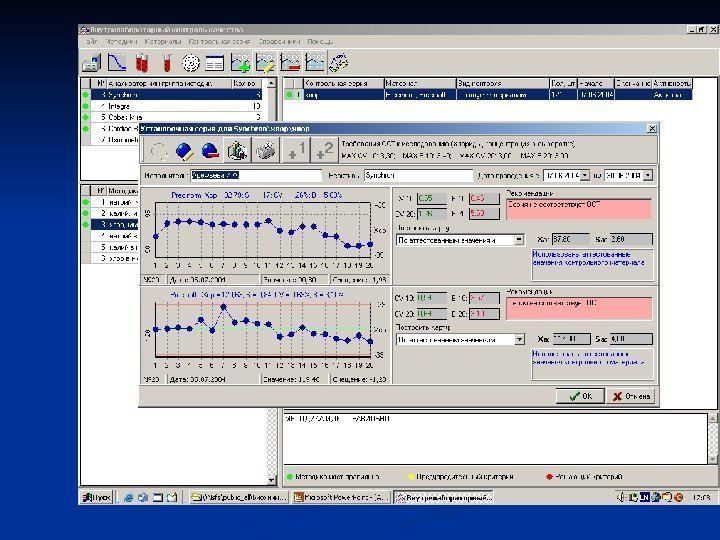The width and height of the screenshot is (720, 540).
Task: Click the round dotted disc toolbar icon
Action: coord(191,62)
